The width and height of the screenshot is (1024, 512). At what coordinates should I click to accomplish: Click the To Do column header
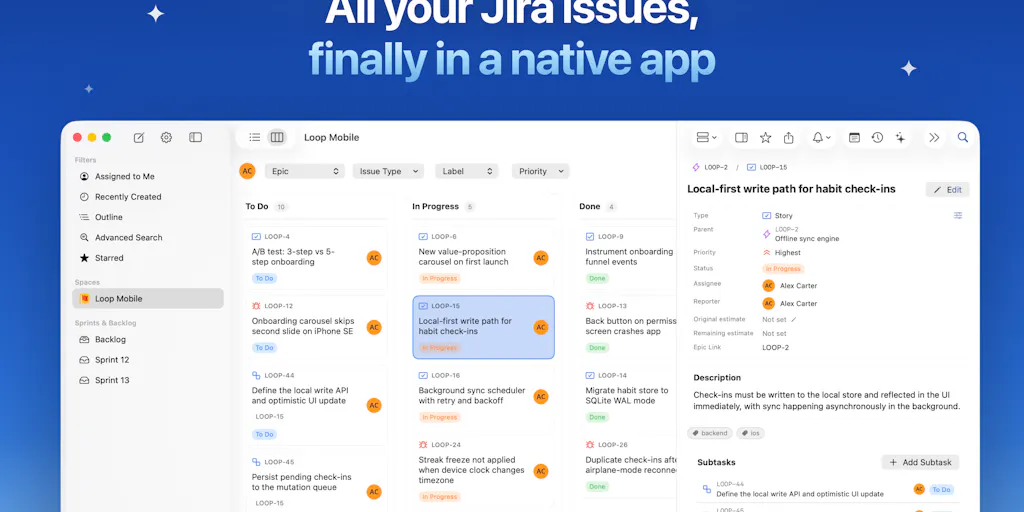257,206
